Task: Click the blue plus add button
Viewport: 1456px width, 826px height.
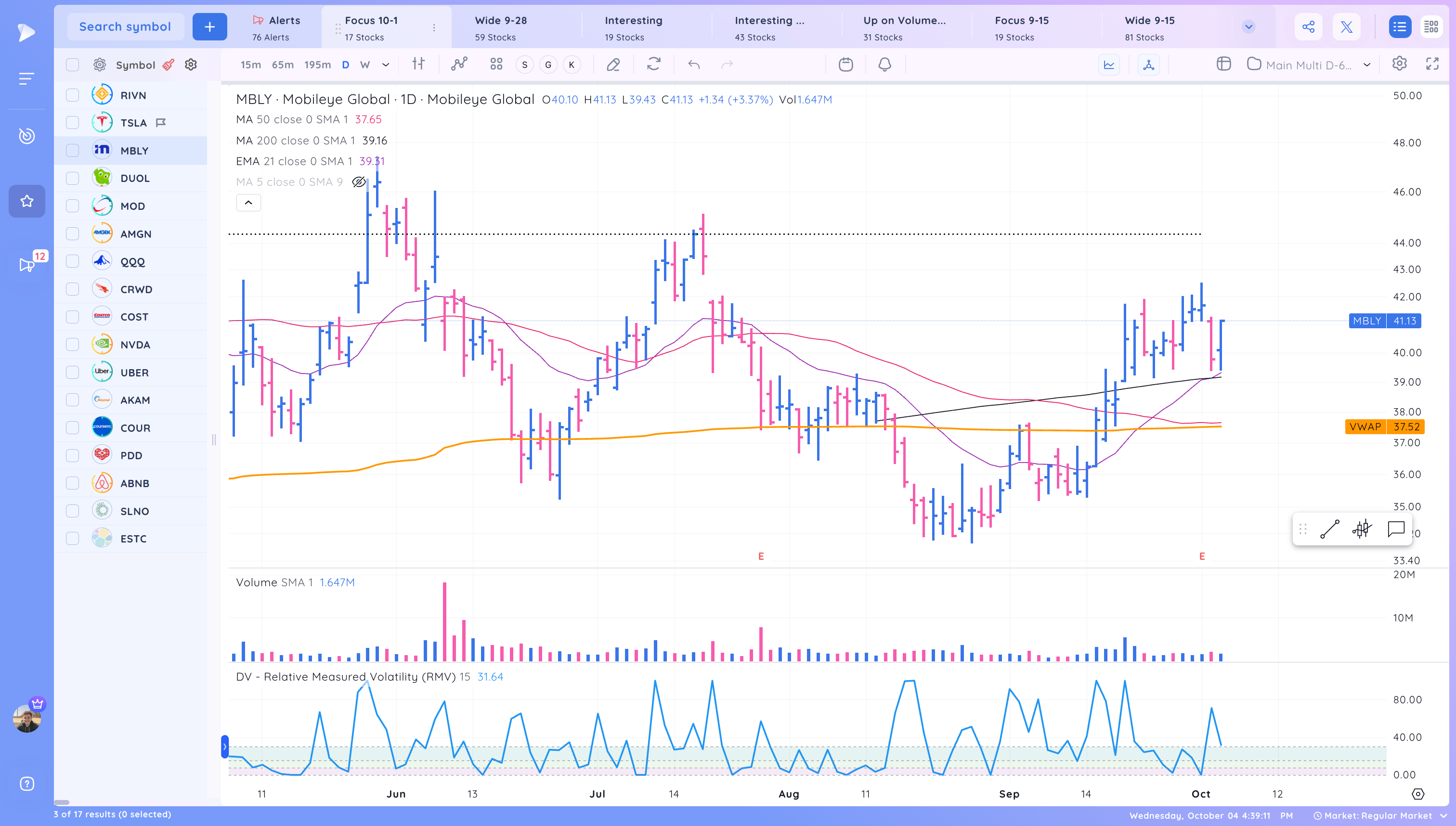Action: click(209, 26)
